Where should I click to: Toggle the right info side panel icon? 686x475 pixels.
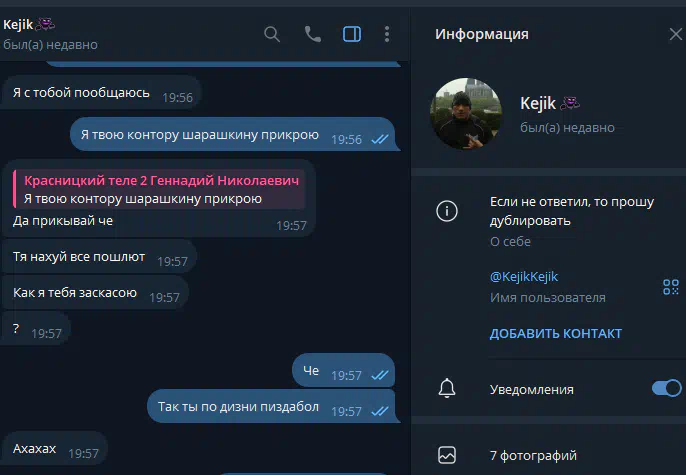coord(352,34)
